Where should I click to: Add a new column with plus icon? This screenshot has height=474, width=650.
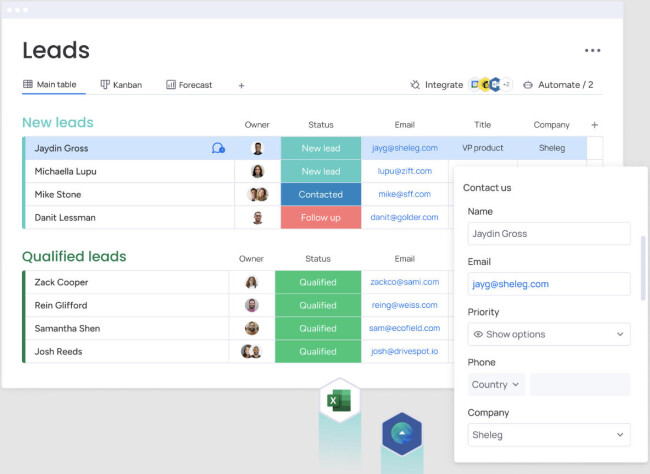tap(595, 125)
